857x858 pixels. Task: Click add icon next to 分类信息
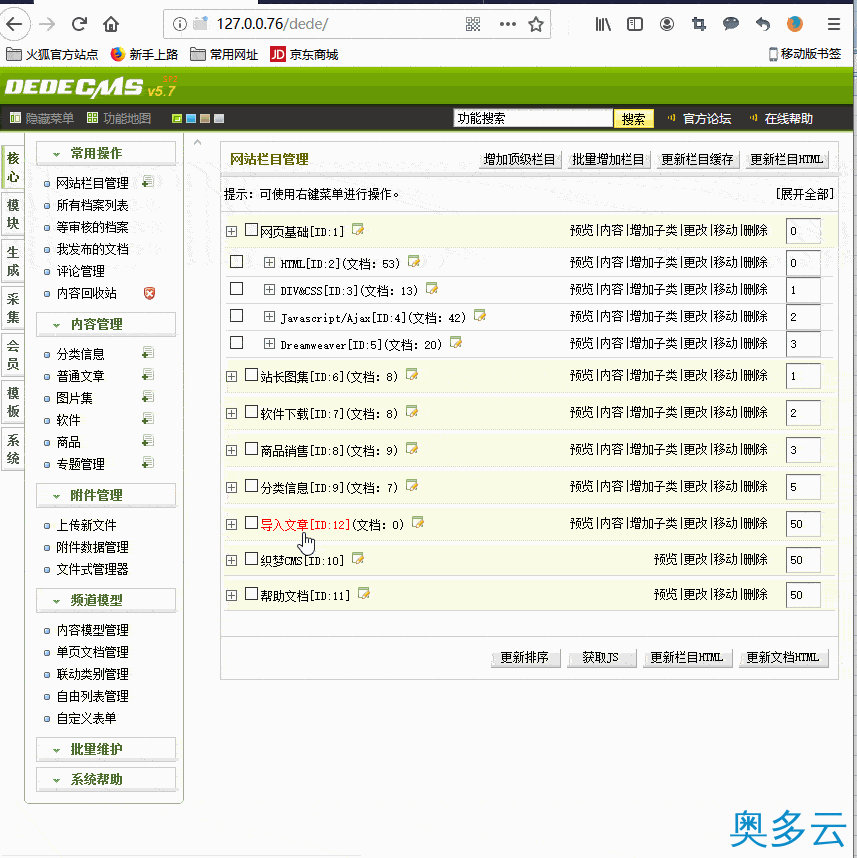click(148, 353)
